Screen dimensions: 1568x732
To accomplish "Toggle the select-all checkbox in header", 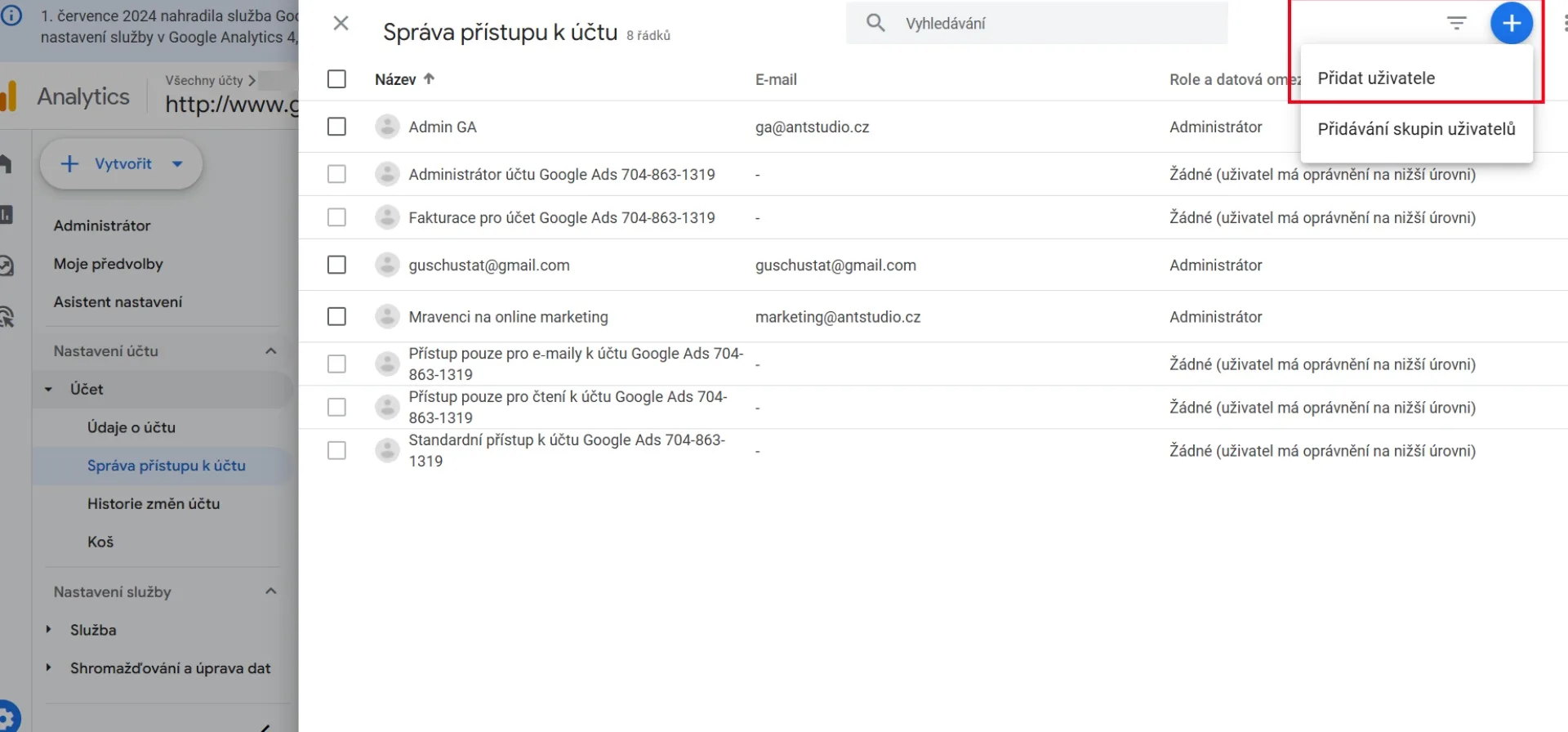I will point(336,78).
